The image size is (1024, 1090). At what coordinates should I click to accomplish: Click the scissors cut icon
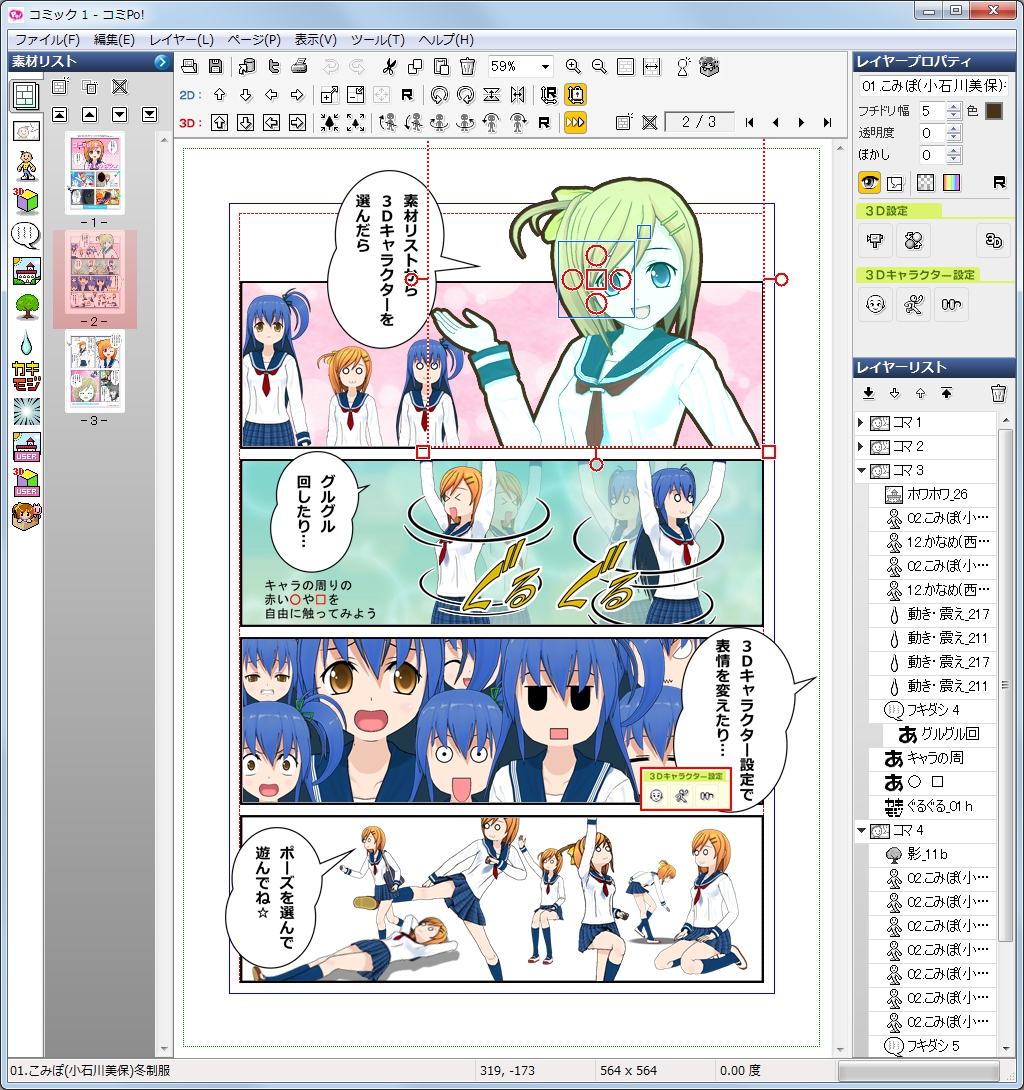[x=389, y=67]
